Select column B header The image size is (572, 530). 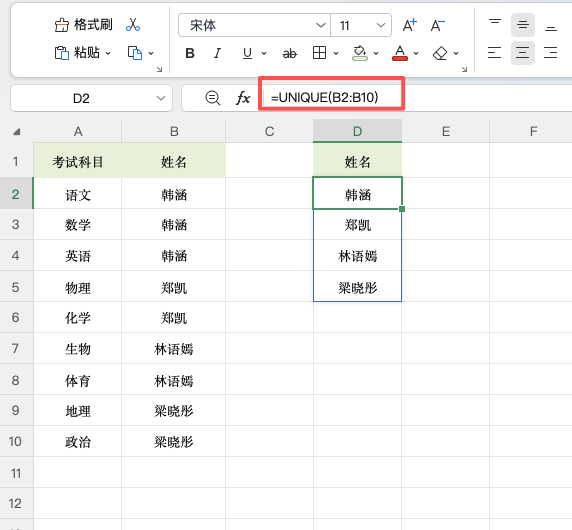click(x=174, y=131)
